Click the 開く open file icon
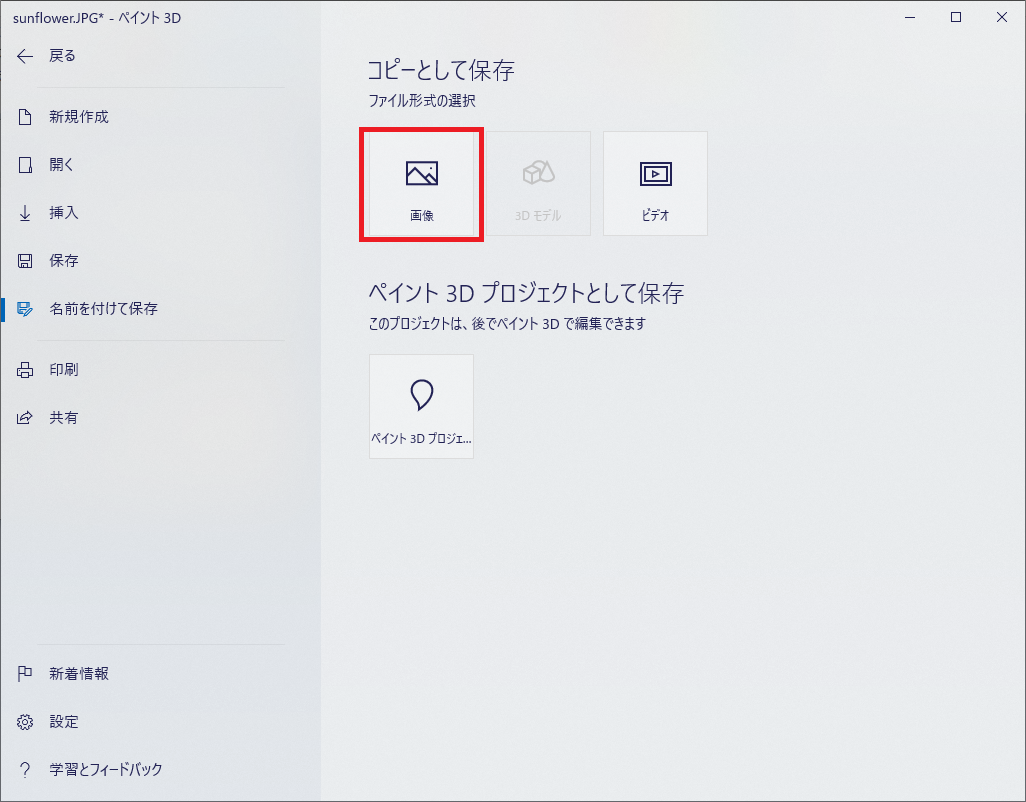1026x802 pixels. click(24, 164)
